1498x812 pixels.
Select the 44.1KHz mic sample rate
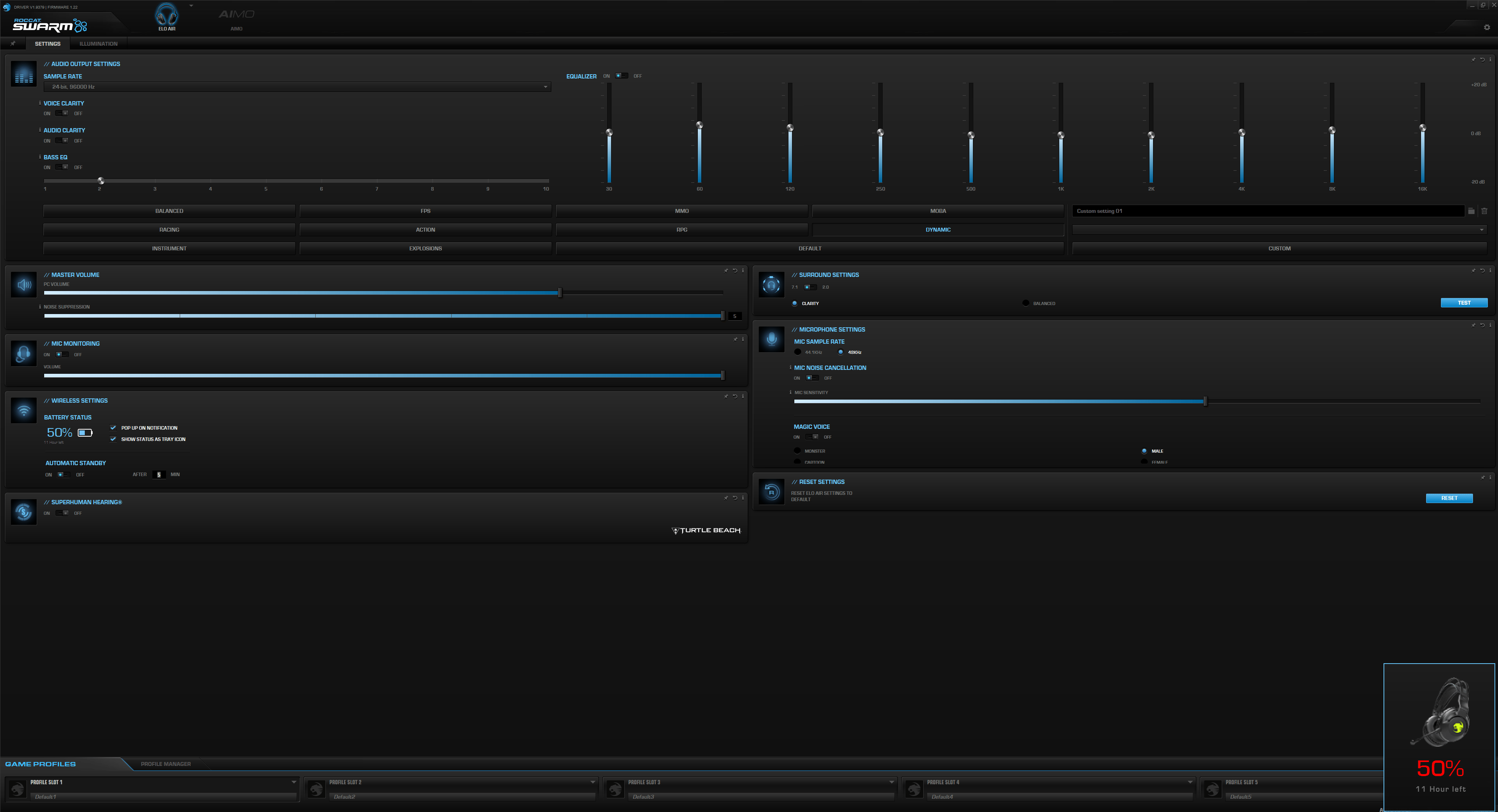(x=797, y=352)
